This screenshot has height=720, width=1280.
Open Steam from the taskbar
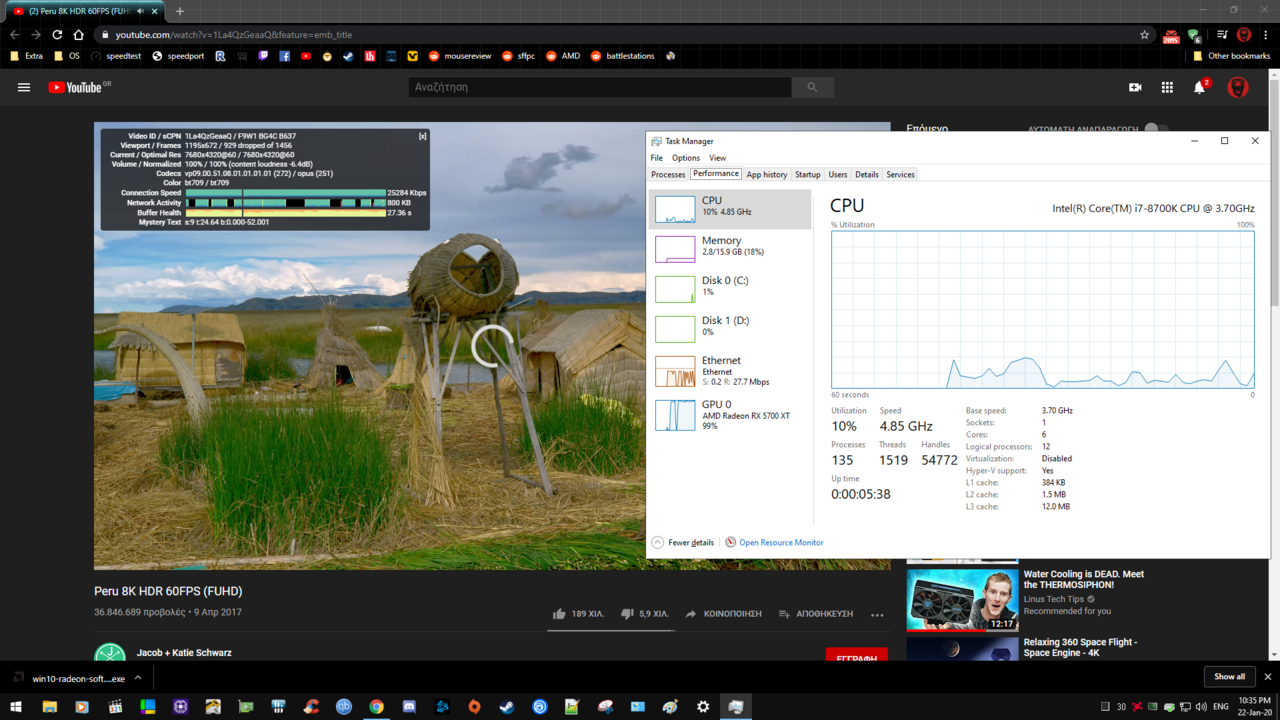click(507, 706)
